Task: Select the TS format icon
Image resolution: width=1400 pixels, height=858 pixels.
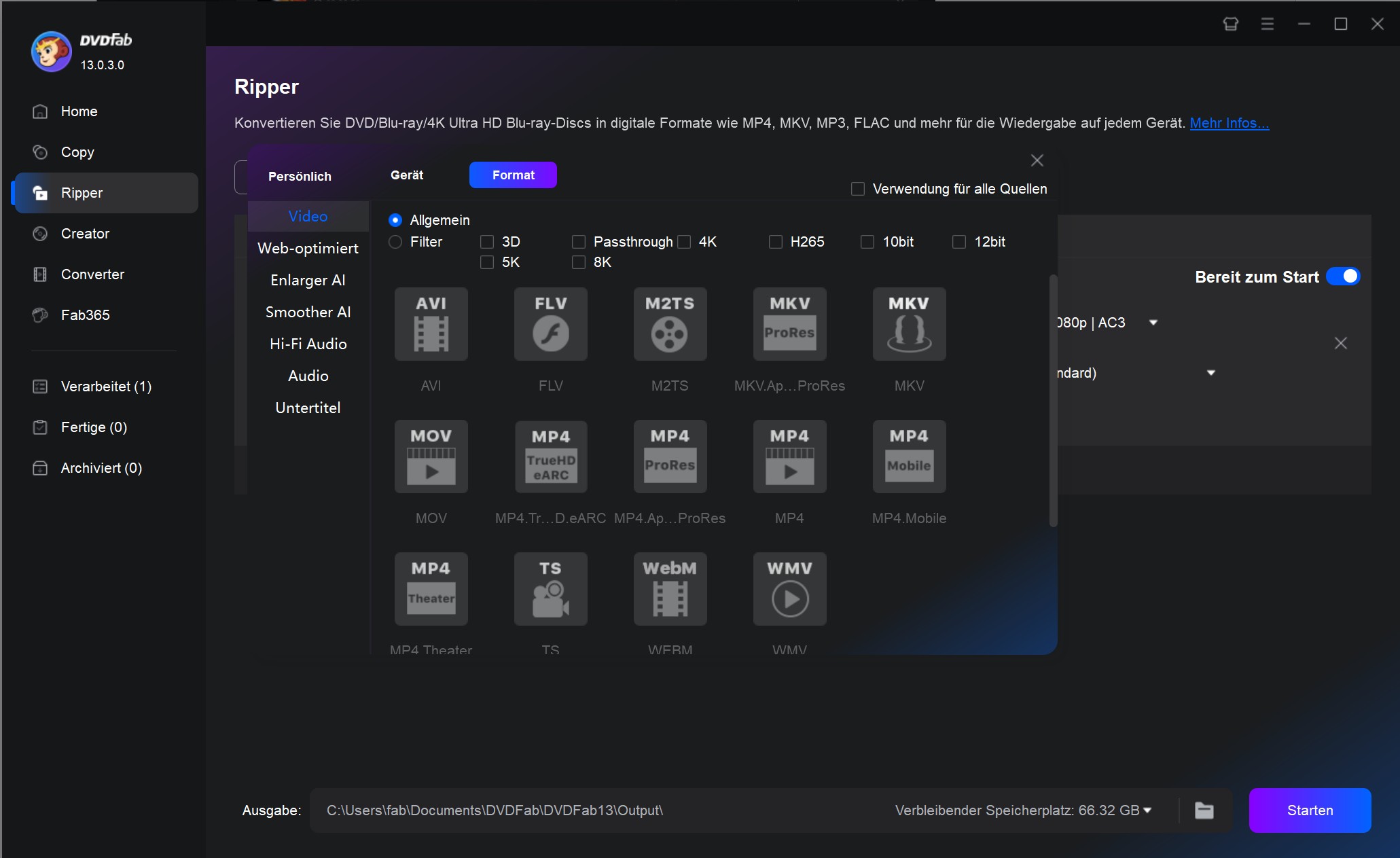Action: (x=550, y=588)
